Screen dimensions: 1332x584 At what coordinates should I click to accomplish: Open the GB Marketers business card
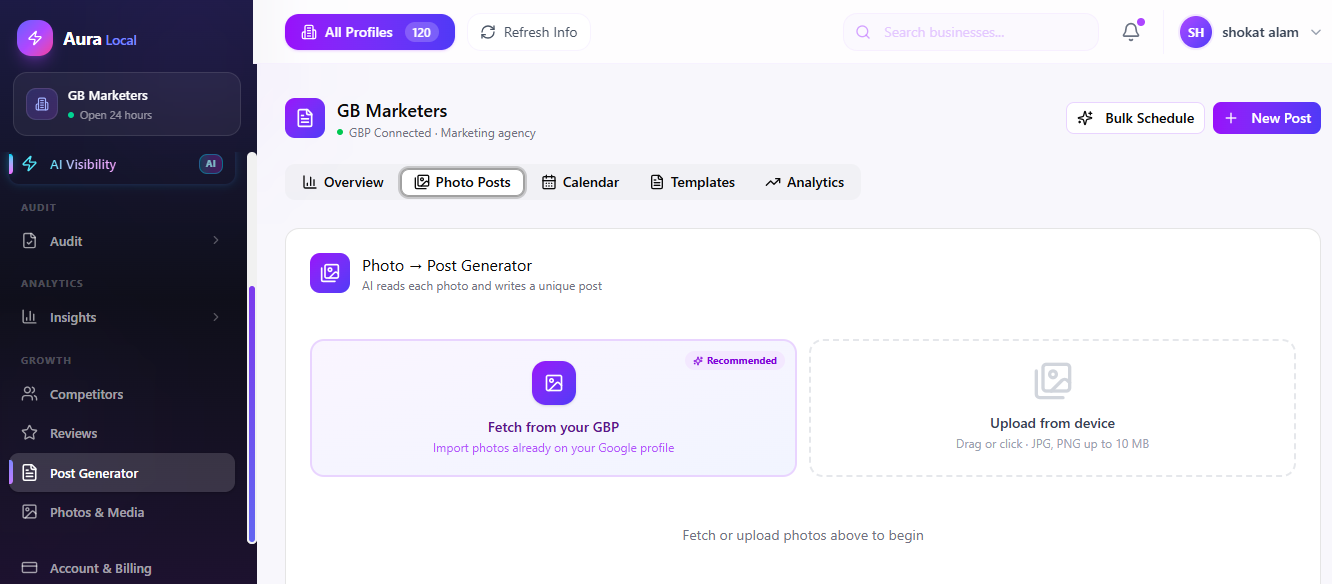(127, 104)
